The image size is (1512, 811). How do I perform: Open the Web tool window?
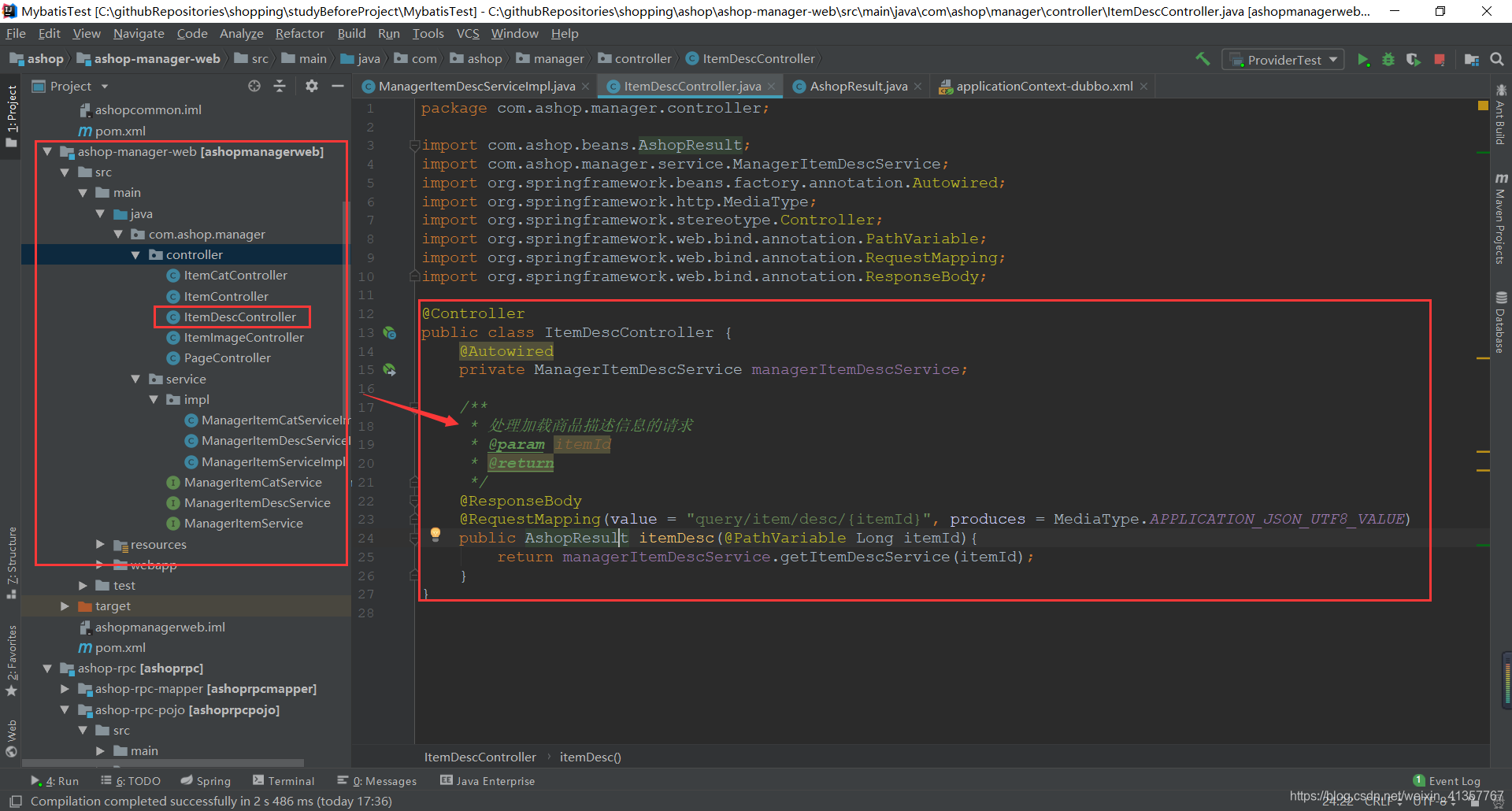click(12, 738)
